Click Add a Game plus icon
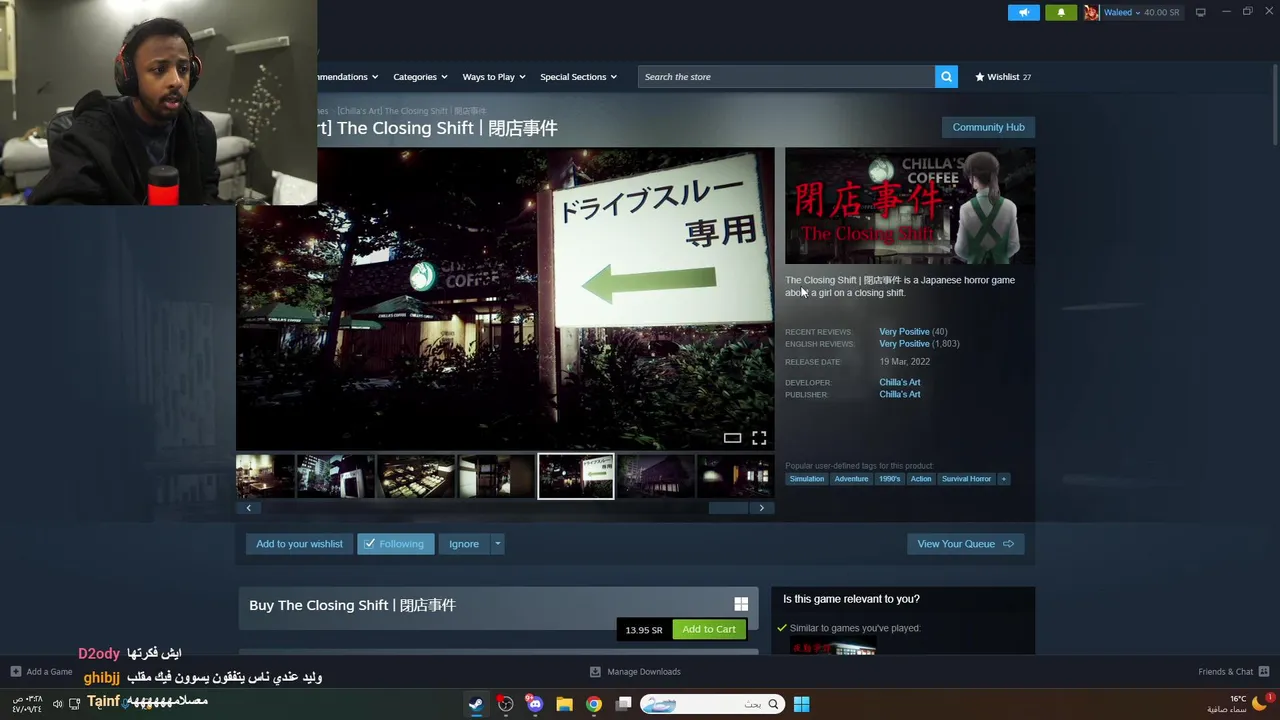This screenshot has height=720, width=1280. (15, 672)
